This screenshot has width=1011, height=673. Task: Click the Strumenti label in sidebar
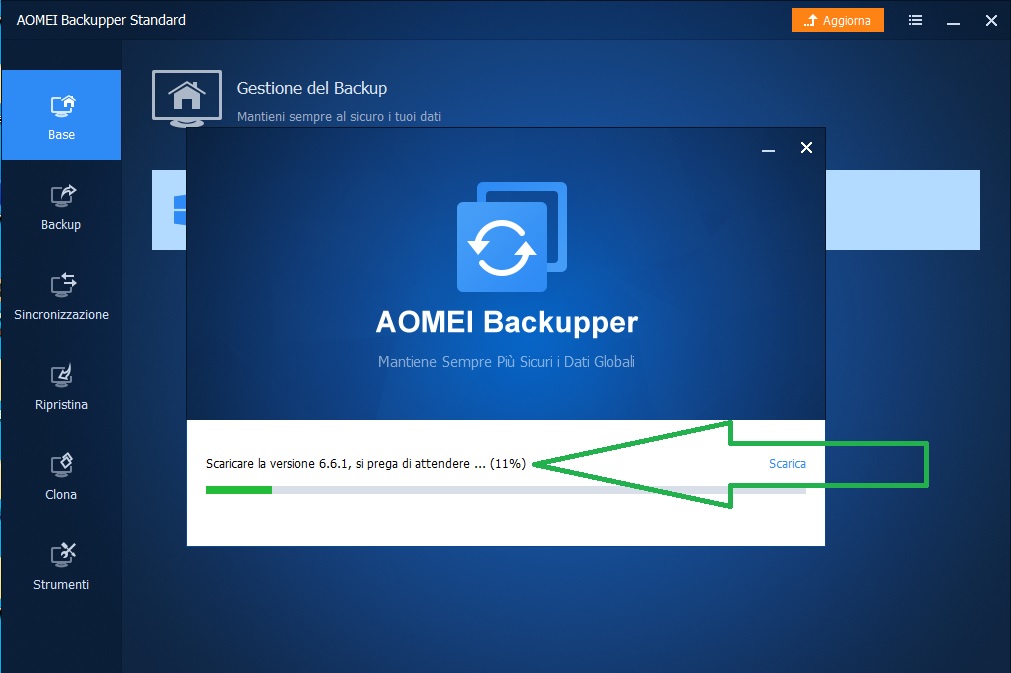pyautogui.click(x=61, y=584)
